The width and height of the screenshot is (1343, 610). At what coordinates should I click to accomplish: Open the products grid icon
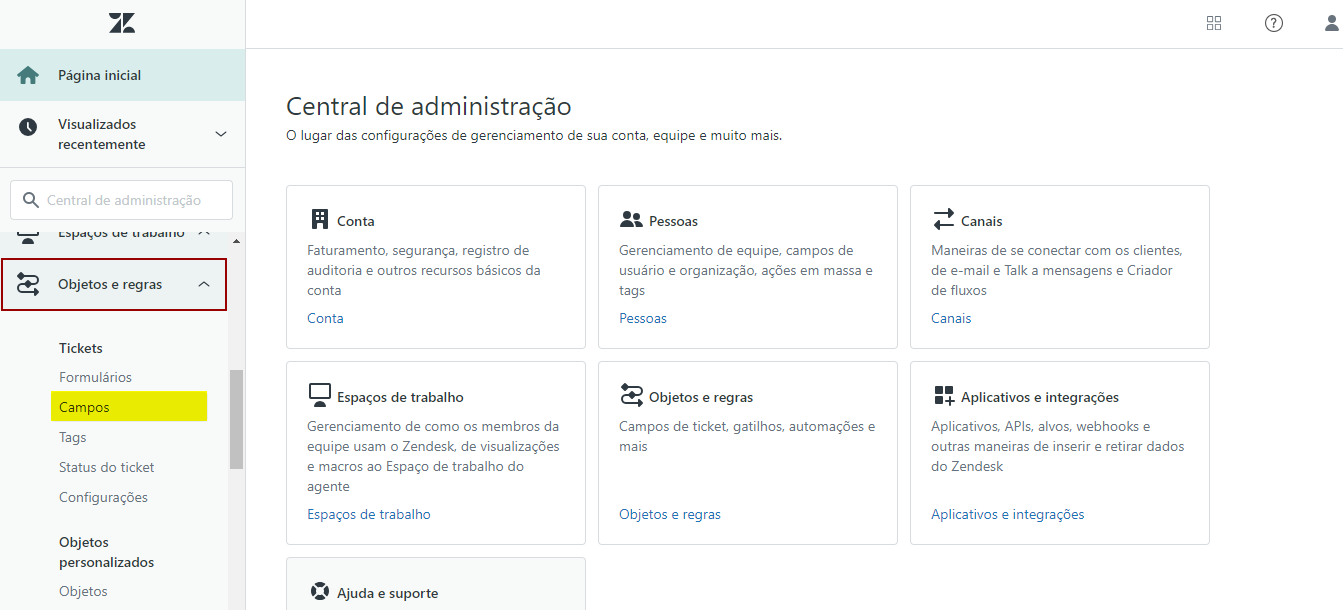(x=1214, y=24)
